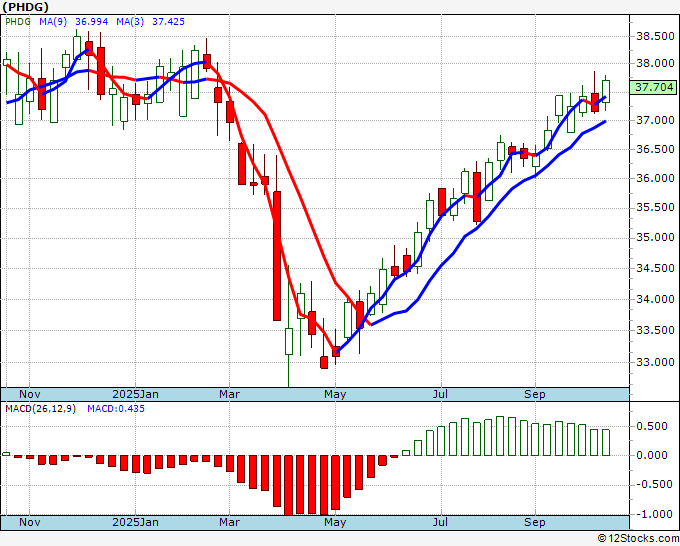Click the 35.000 price axis label
The image size is (680, 546).
point(655,238)
